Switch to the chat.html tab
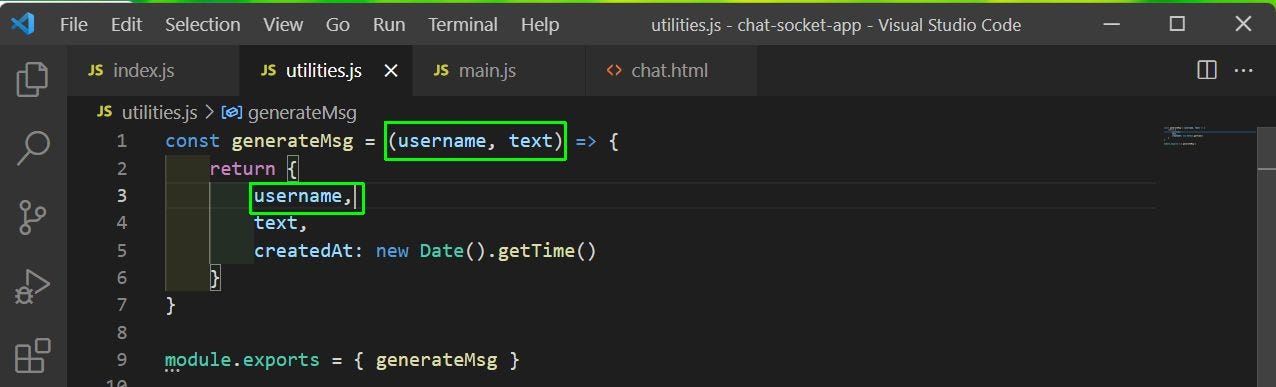 pyautogui.click(x=670, y=71)
